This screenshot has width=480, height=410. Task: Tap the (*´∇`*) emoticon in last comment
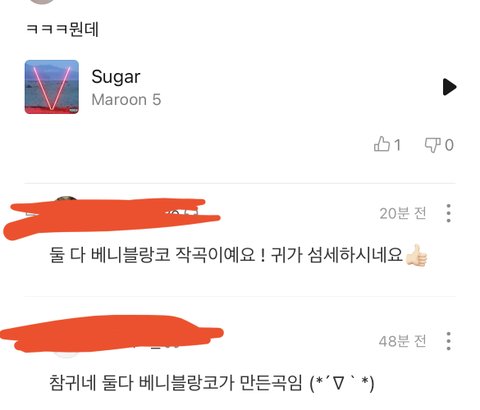(x=342, y=383)
